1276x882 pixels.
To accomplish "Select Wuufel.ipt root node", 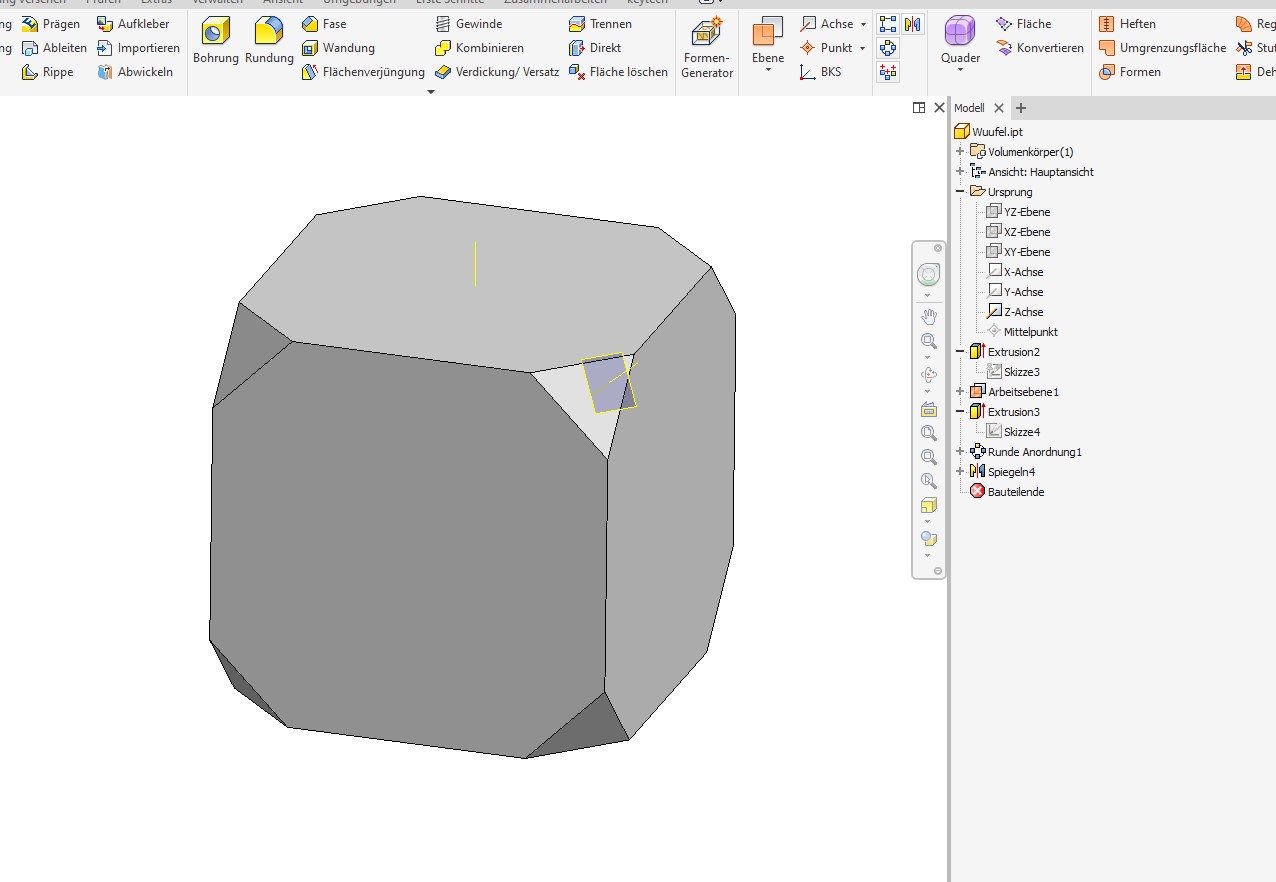I will tap(988, 132).
